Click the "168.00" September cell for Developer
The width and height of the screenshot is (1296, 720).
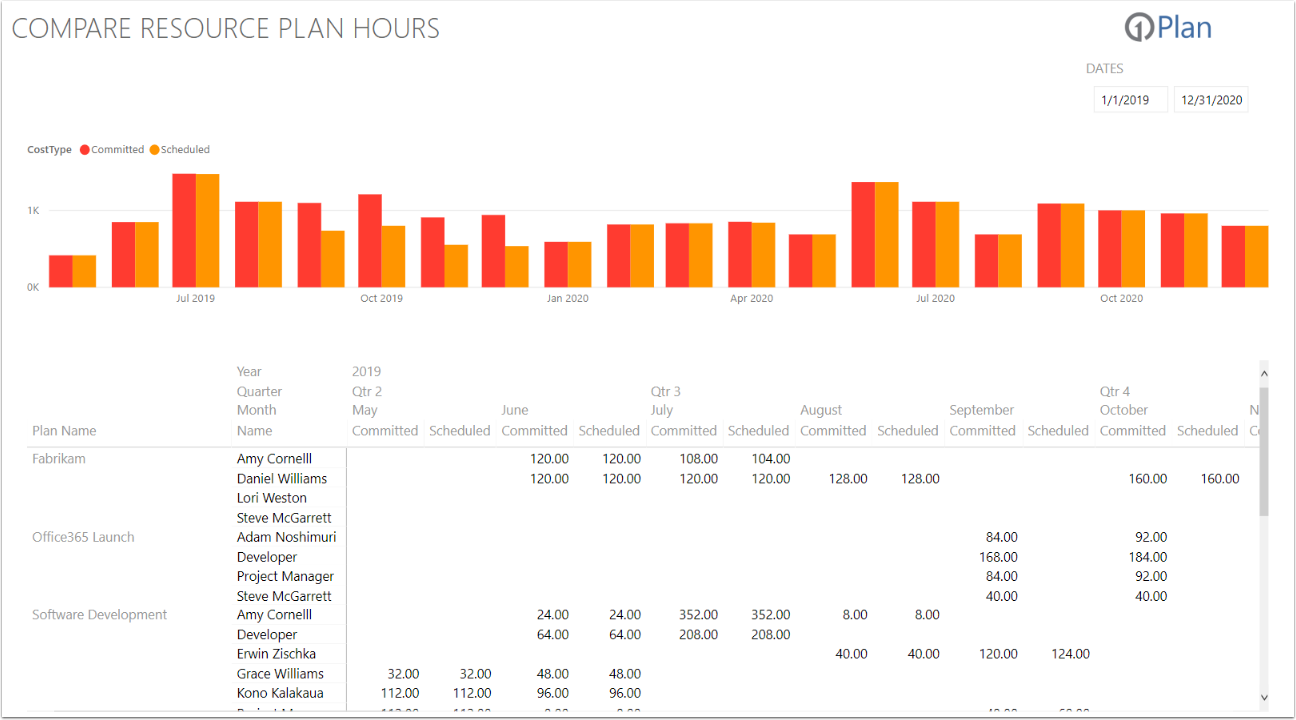coord(998,557)
